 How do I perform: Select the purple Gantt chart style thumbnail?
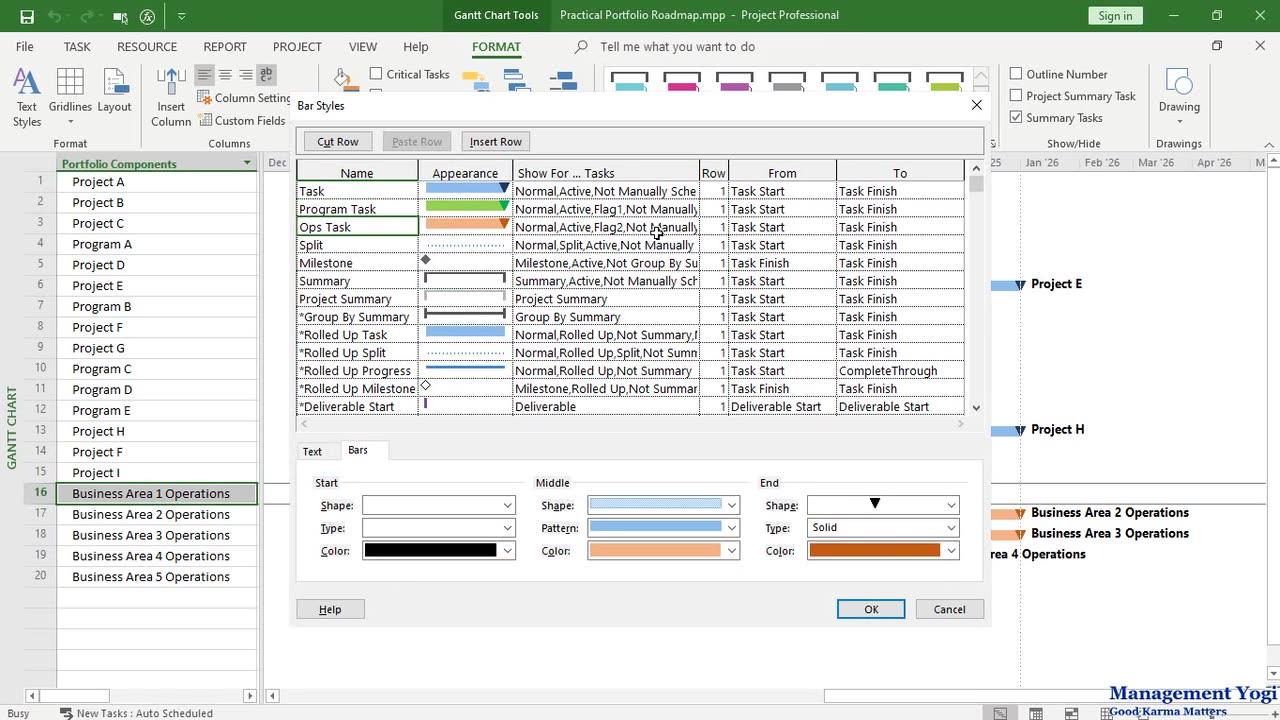click(735, 82)
